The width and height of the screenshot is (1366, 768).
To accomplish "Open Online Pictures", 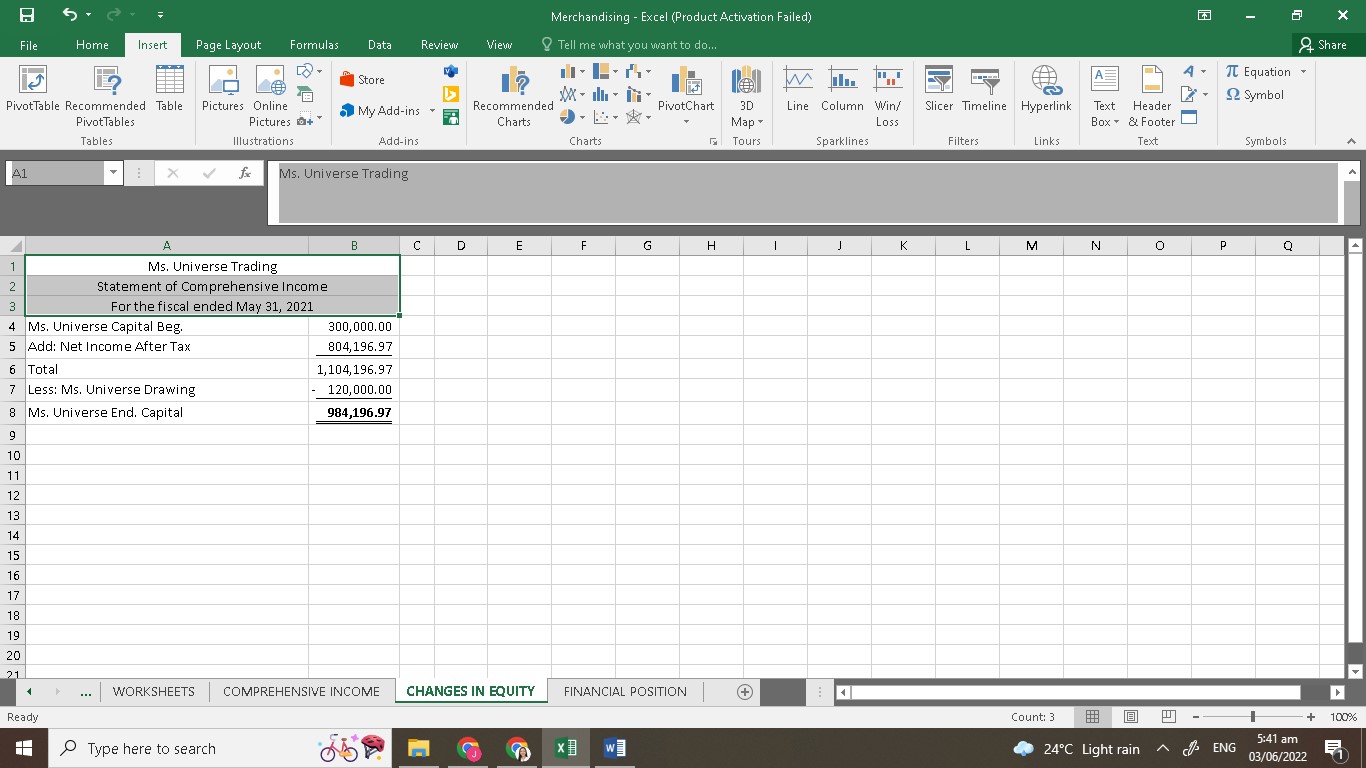I will pos(270,97).
